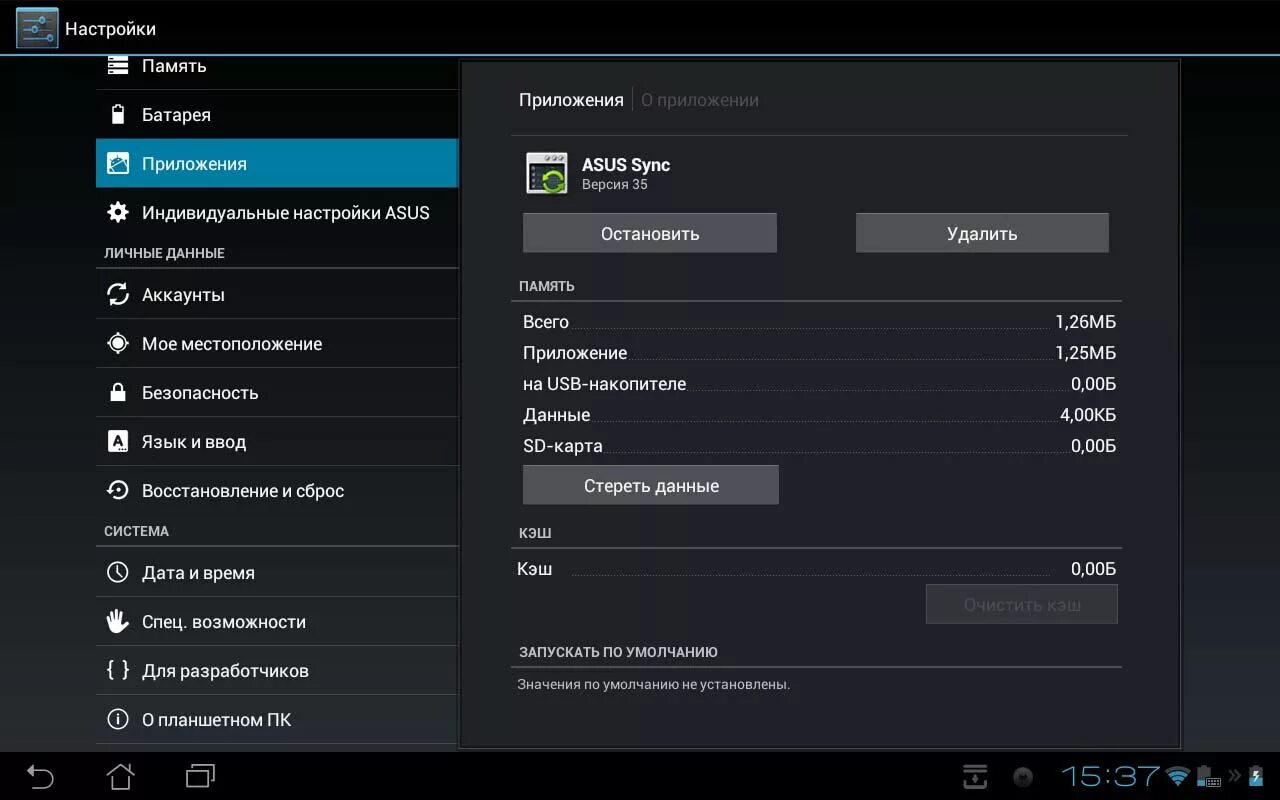Tap the info icon beside О планшетном ПК
1280x800 pixels.
pos(118,720)
